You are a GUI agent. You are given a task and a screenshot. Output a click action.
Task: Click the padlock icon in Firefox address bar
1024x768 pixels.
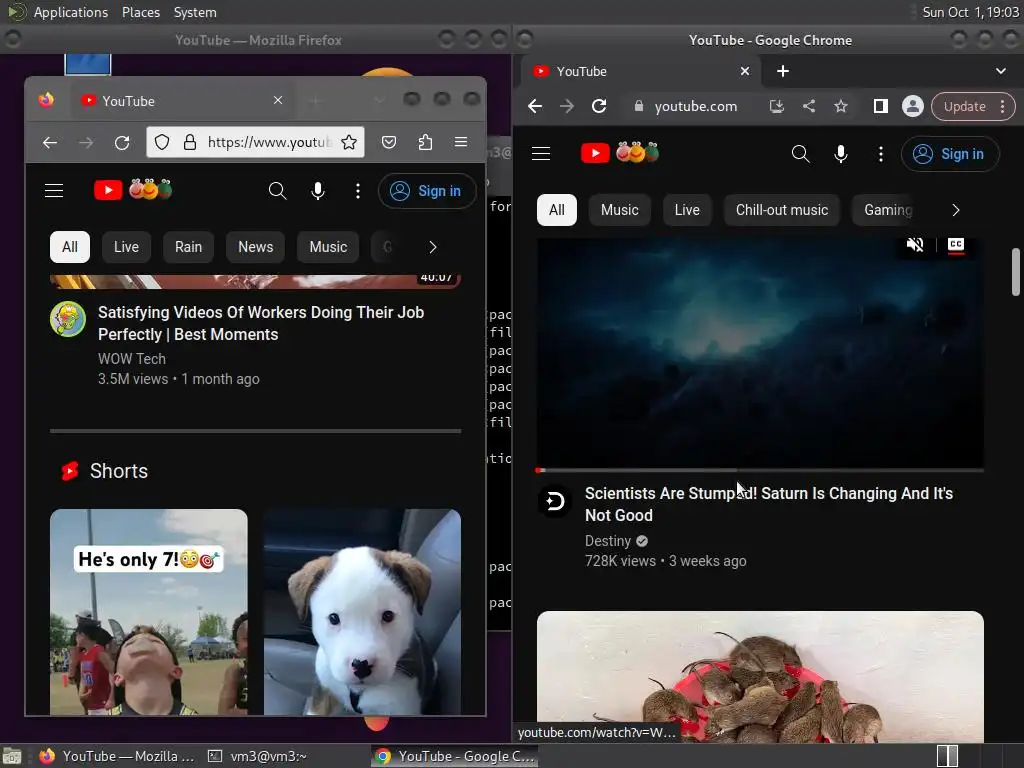[x=190, y=142]
